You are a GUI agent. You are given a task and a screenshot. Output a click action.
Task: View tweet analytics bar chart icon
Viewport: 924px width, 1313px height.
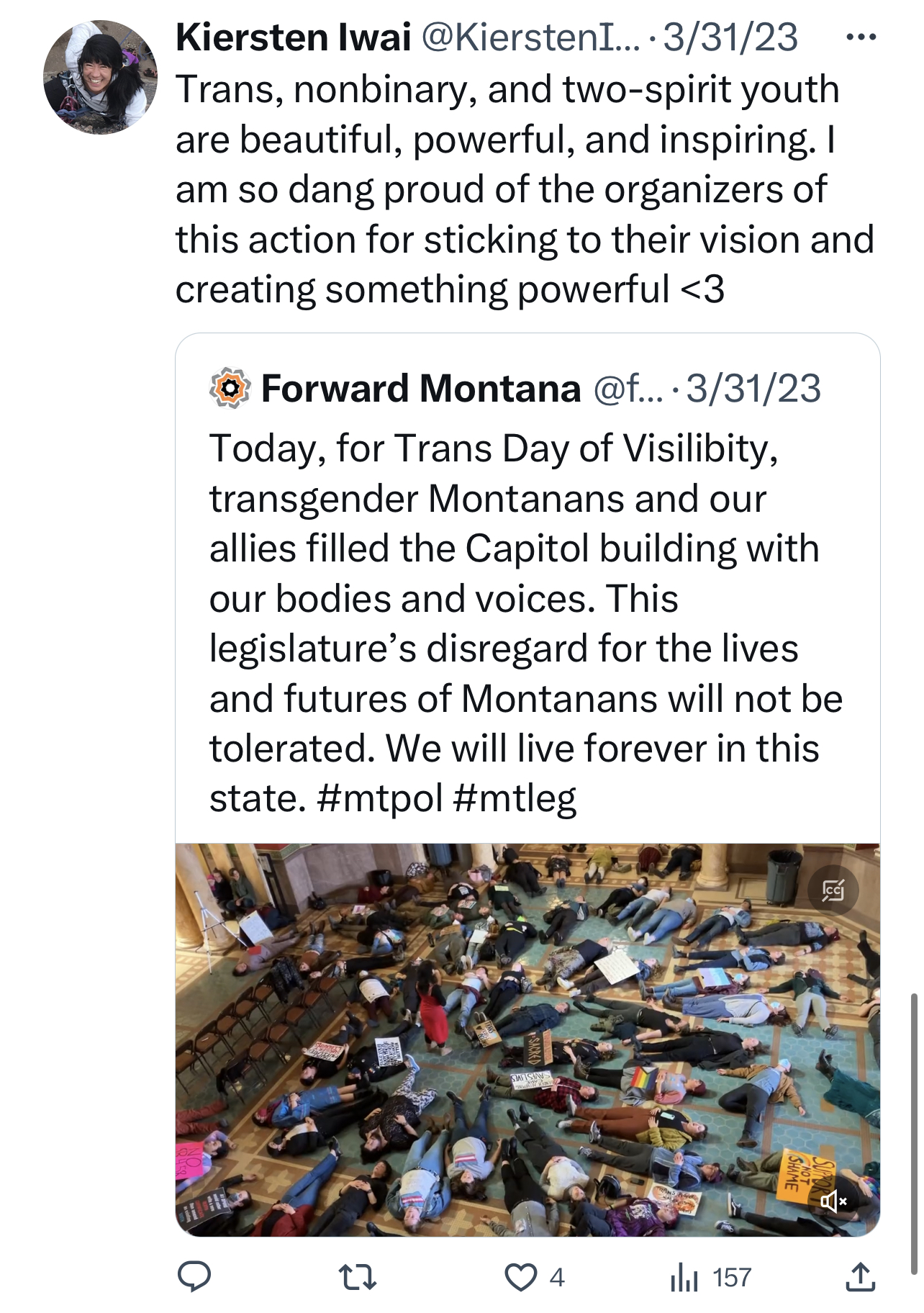click(x=684, y=1278)
